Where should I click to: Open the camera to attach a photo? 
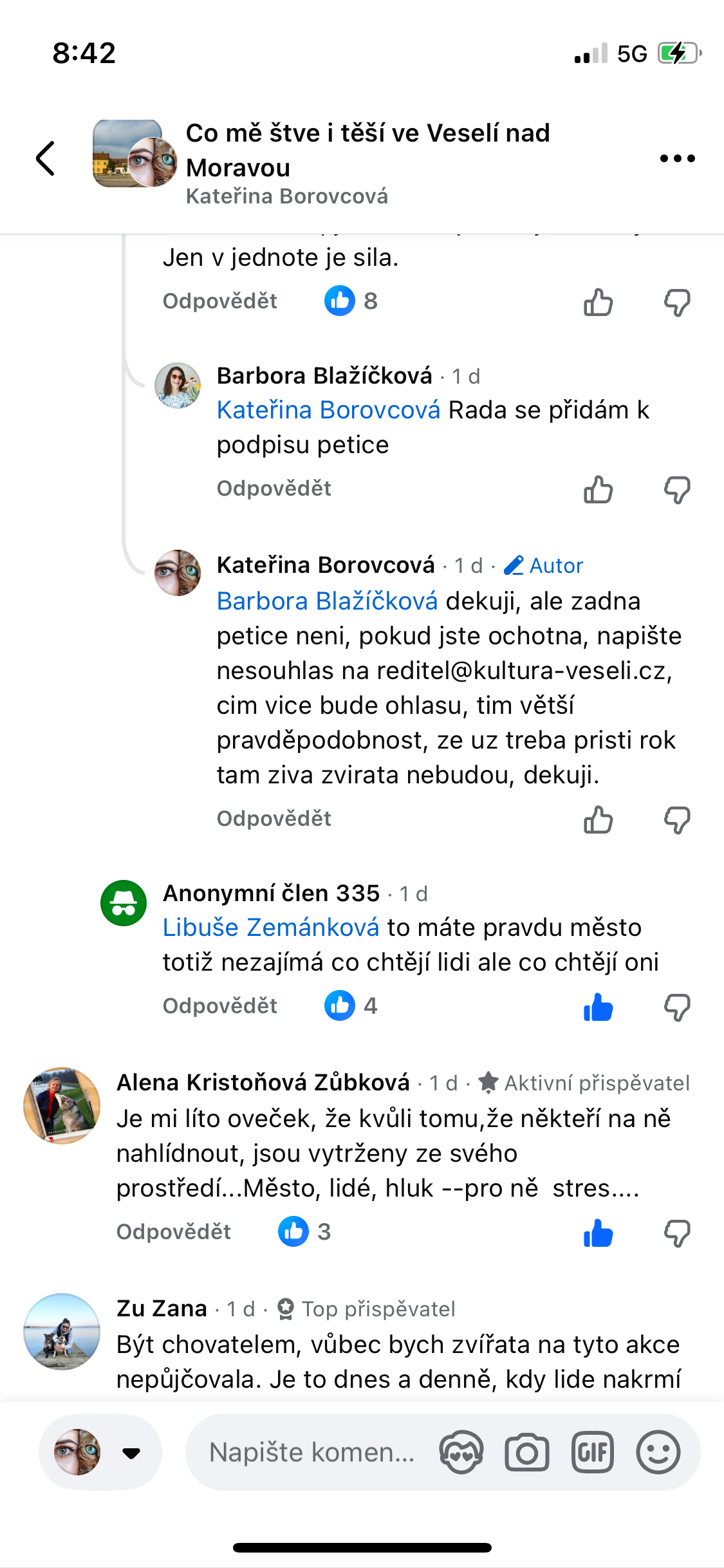(526, 1453)
